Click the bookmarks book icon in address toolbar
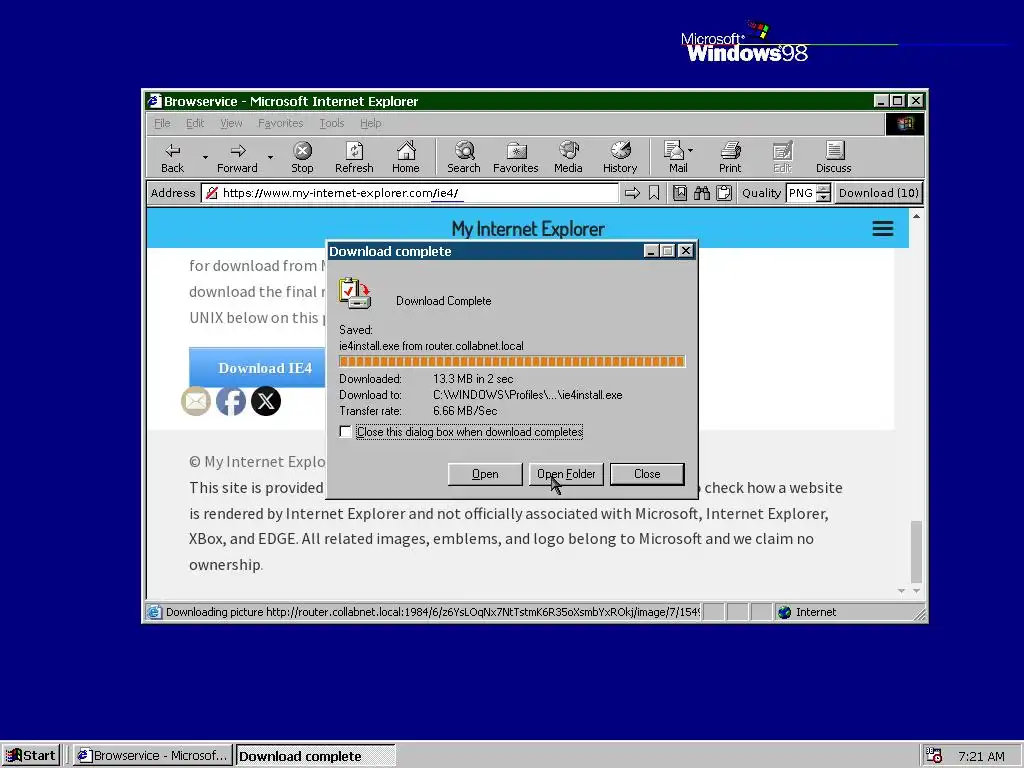Viewport: 1024px width, 768px height. point(680,193)
